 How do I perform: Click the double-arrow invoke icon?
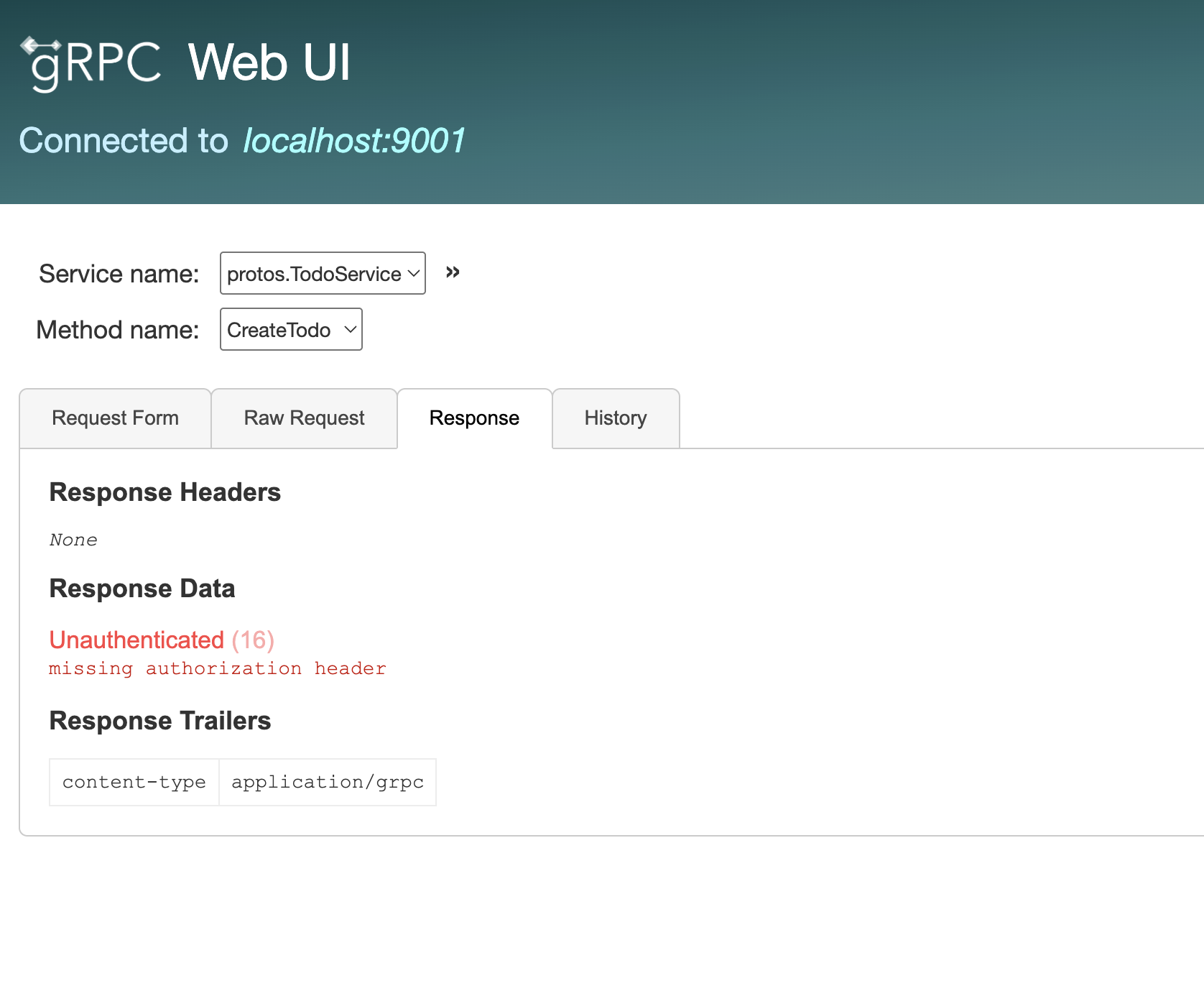click(x=452, y=272)
